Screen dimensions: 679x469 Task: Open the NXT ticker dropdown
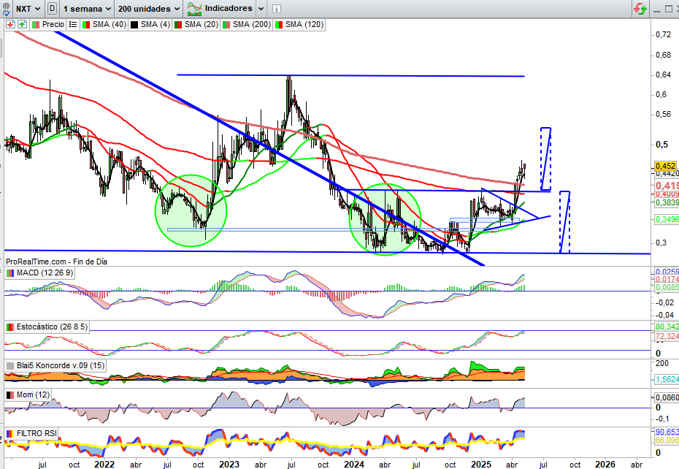coord(28,9)
